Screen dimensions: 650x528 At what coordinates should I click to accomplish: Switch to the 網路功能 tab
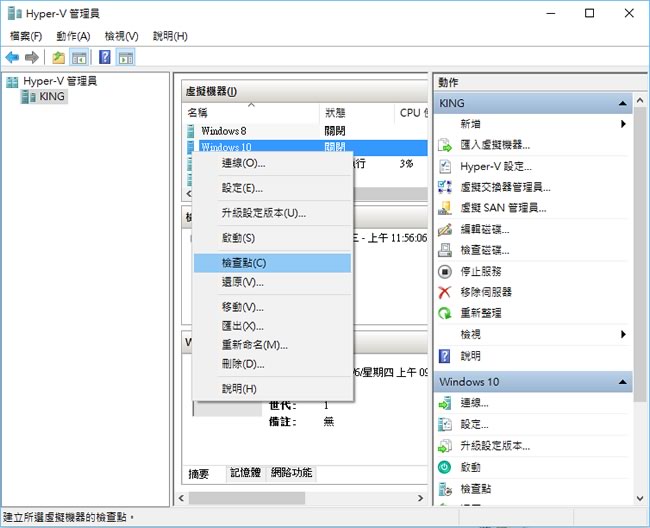pyautogui.click(x=291, y=472)
